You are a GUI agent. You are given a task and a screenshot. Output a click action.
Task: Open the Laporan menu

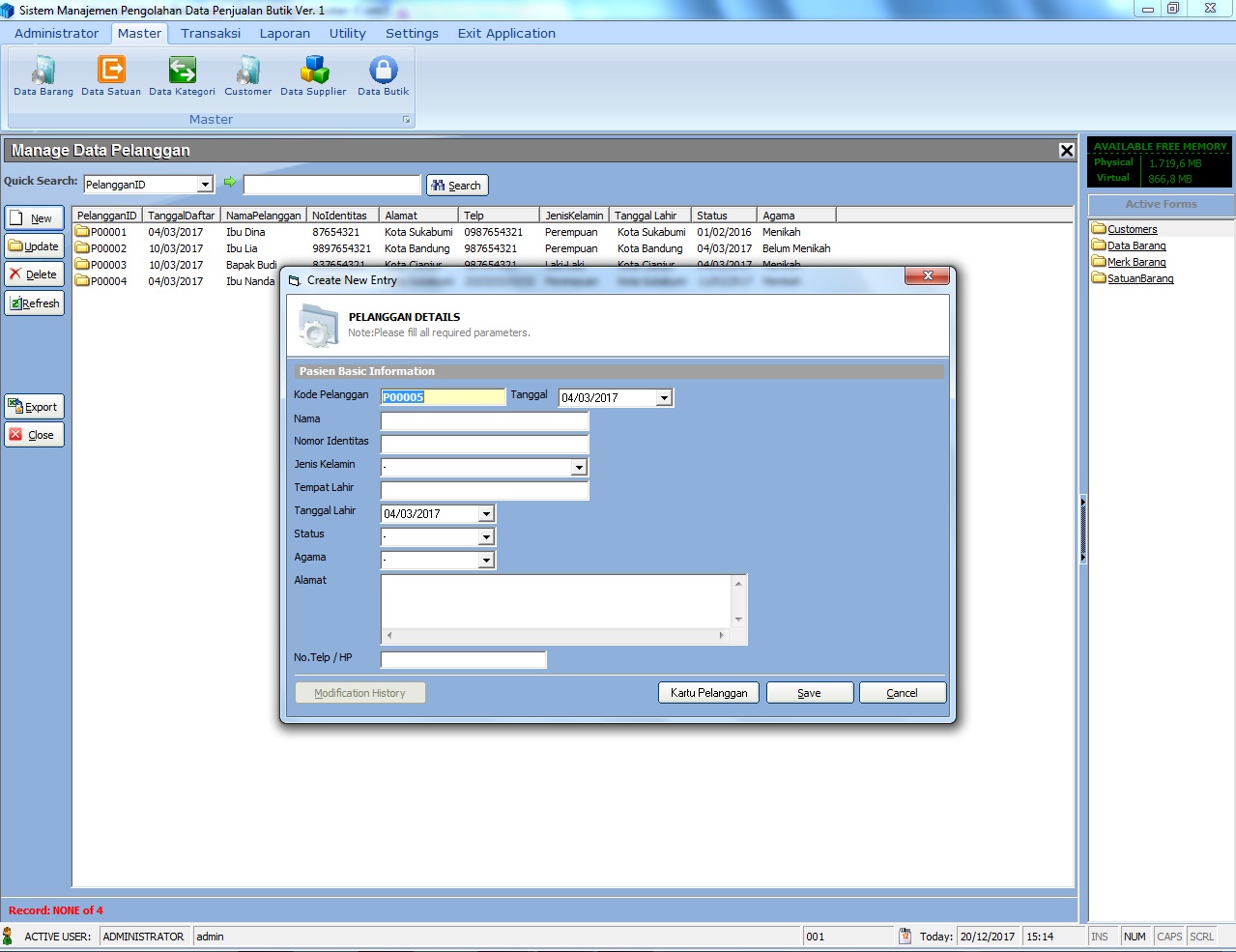284,33
